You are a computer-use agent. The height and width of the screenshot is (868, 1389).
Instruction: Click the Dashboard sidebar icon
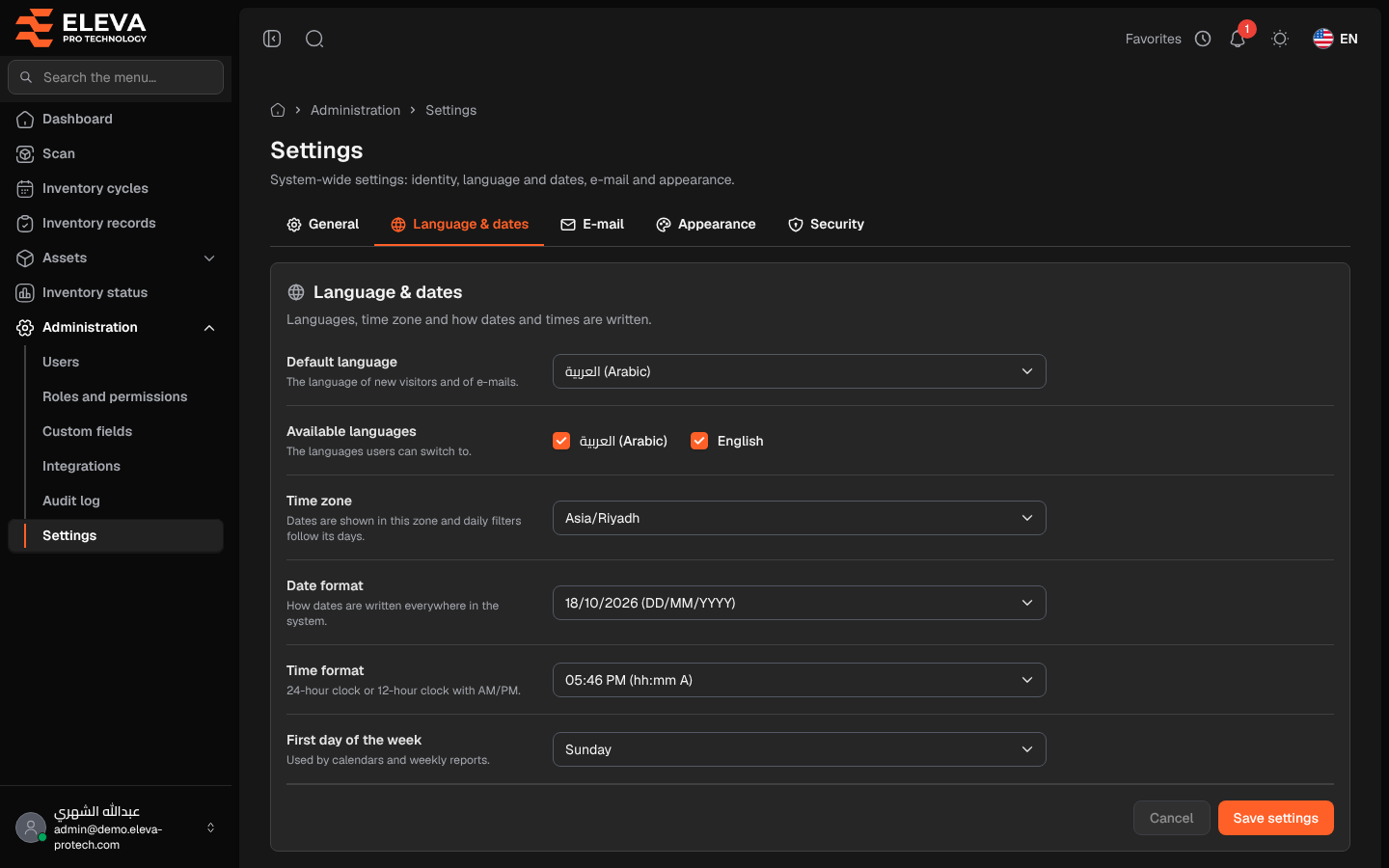click(x=25, y=119)
